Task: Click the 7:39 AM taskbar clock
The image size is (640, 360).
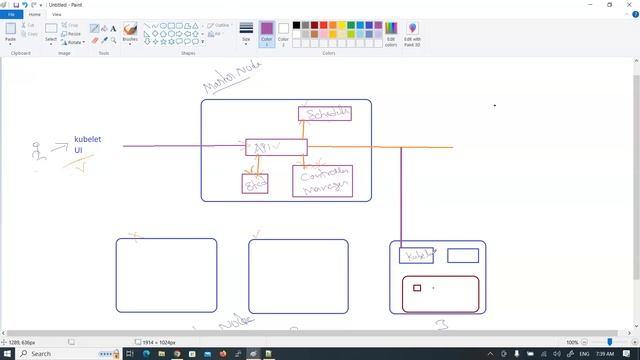Action: [x=605, y=353]
